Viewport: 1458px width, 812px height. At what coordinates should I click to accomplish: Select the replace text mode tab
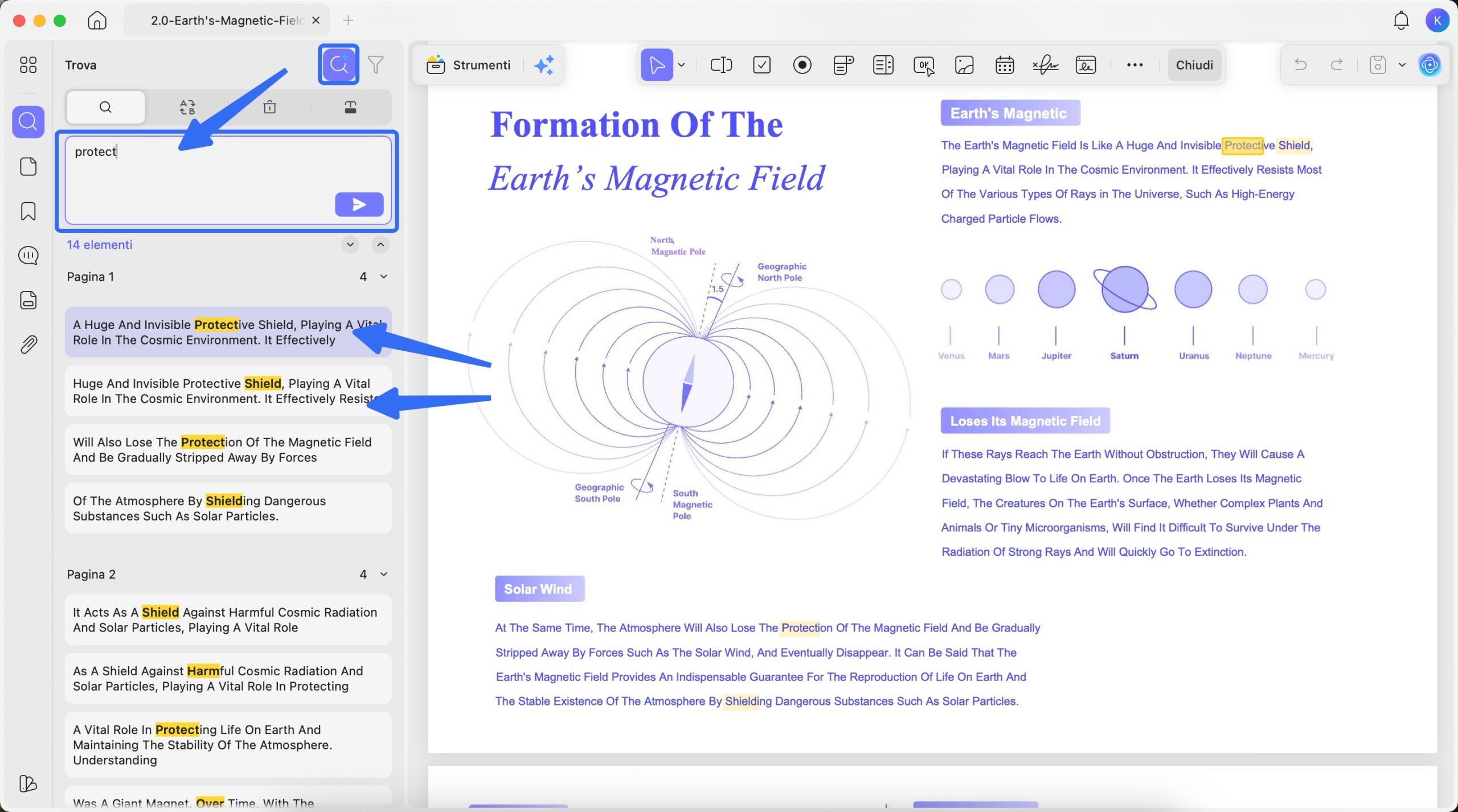tap(187, 107)
